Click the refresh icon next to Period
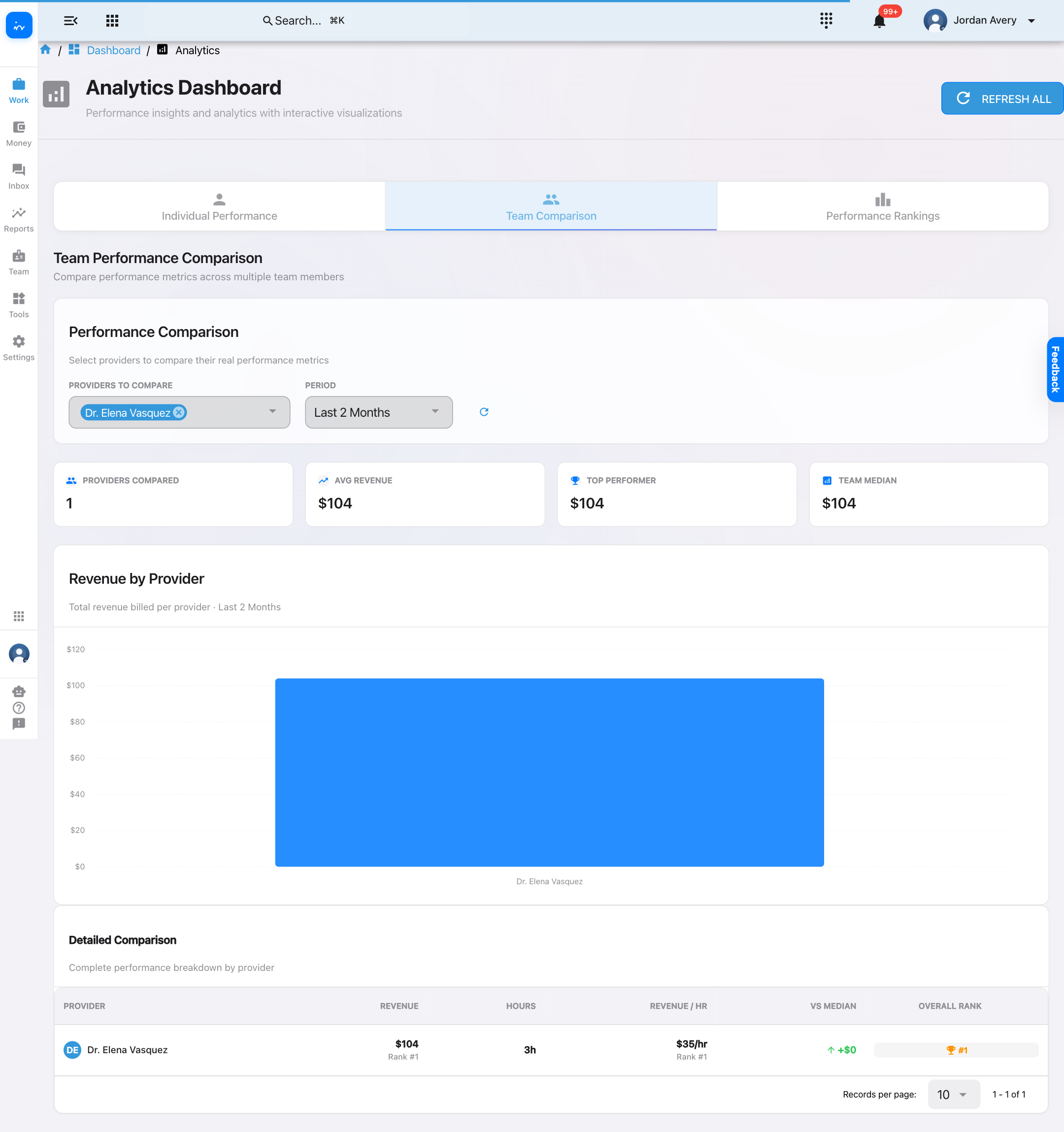This screenshot has height=1132, width=1064. coord(484,412)
